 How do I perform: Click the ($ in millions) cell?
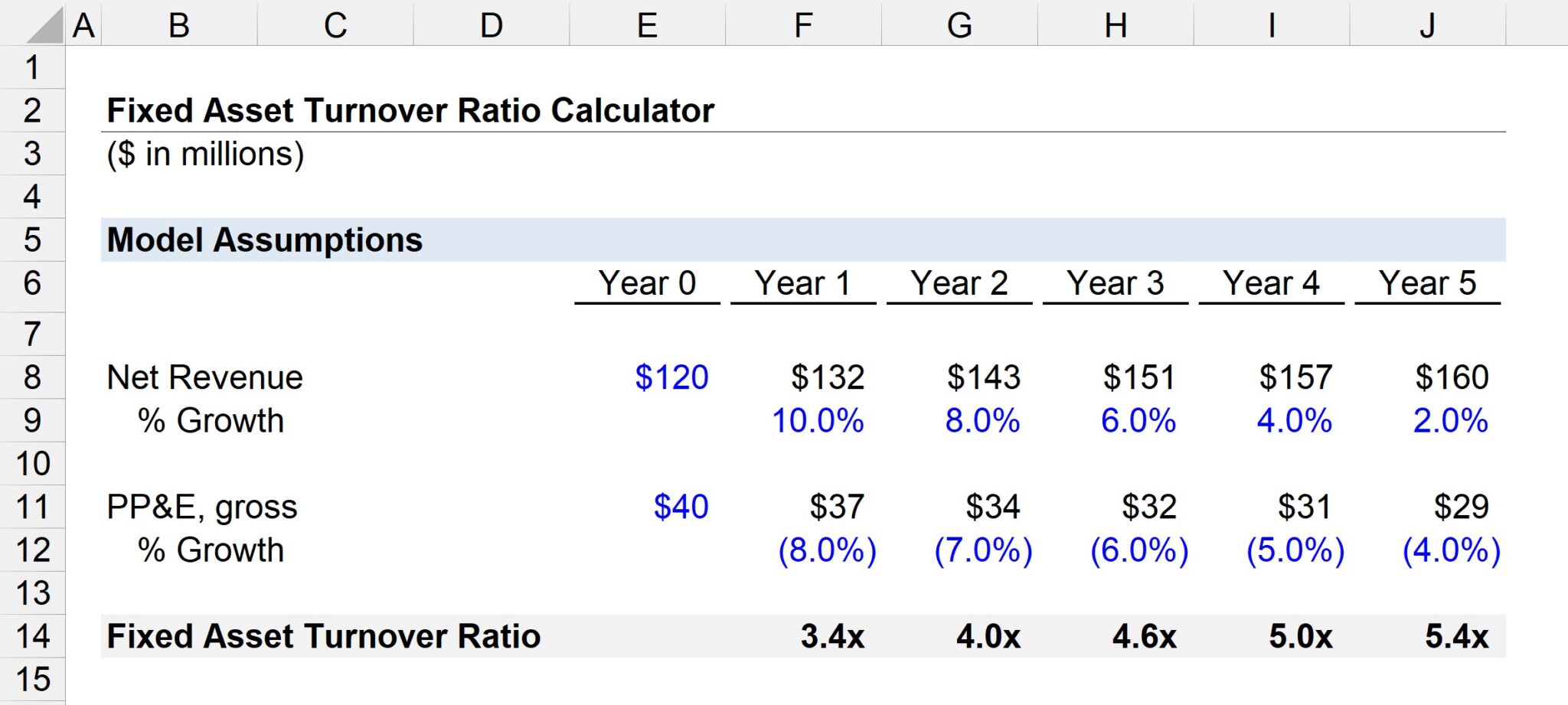pyautogui.click(x=205, y=153)
